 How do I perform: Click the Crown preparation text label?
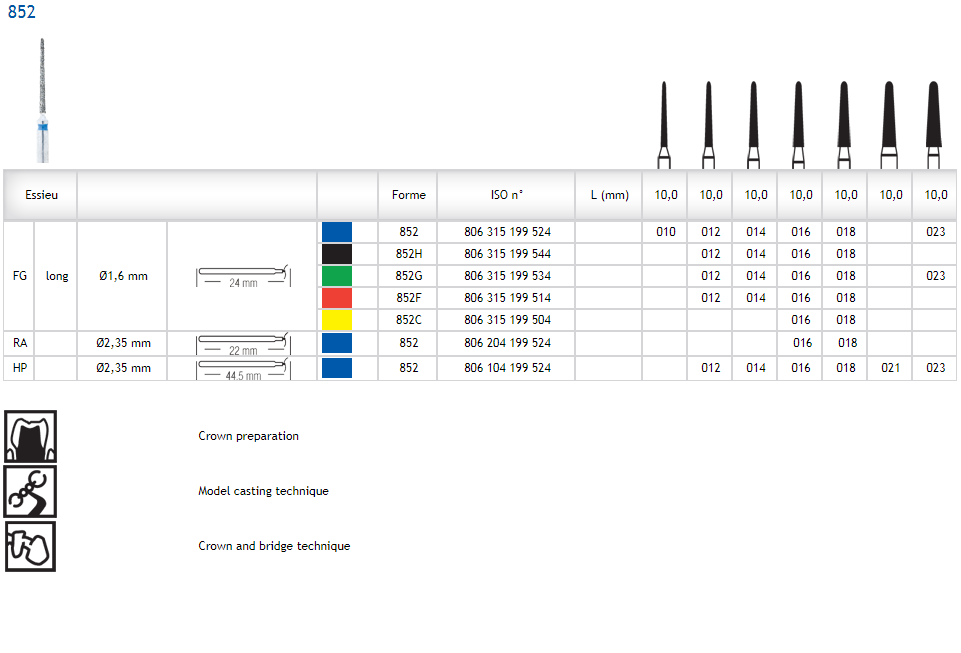248,436
